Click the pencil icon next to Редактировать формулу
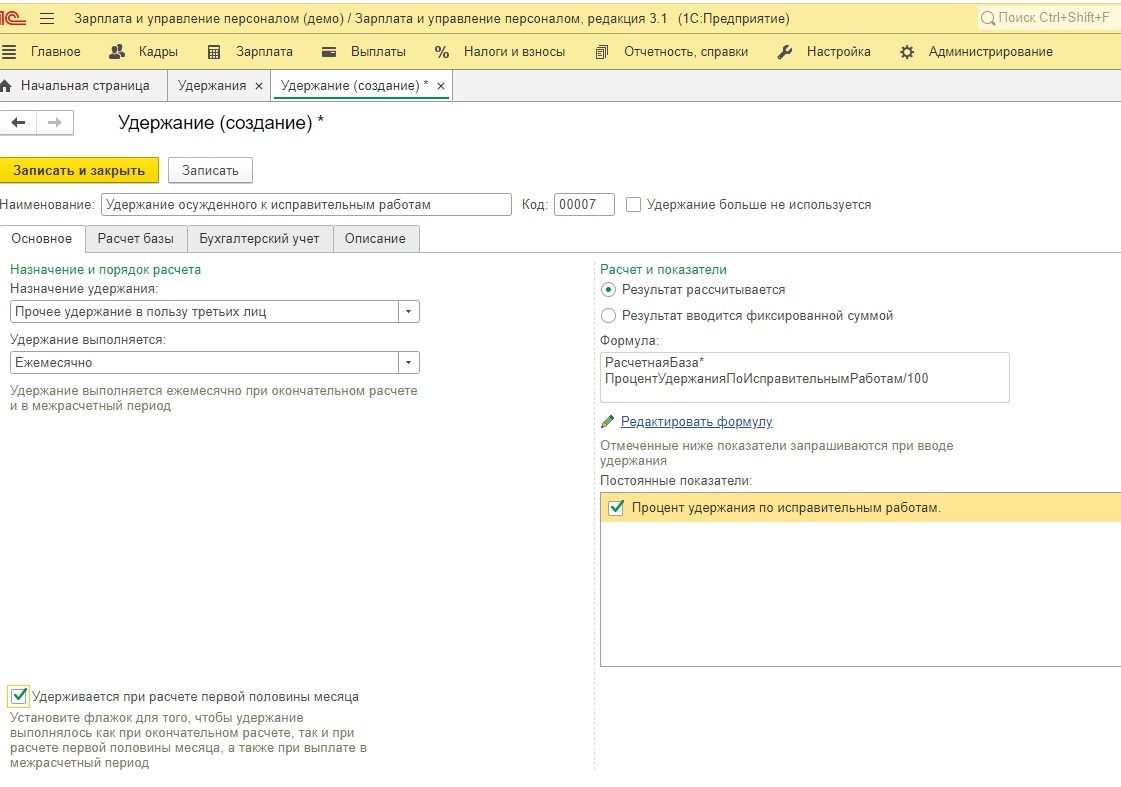Image resolution: width=1121 pixels, height=787 pixels. [608, 422]
